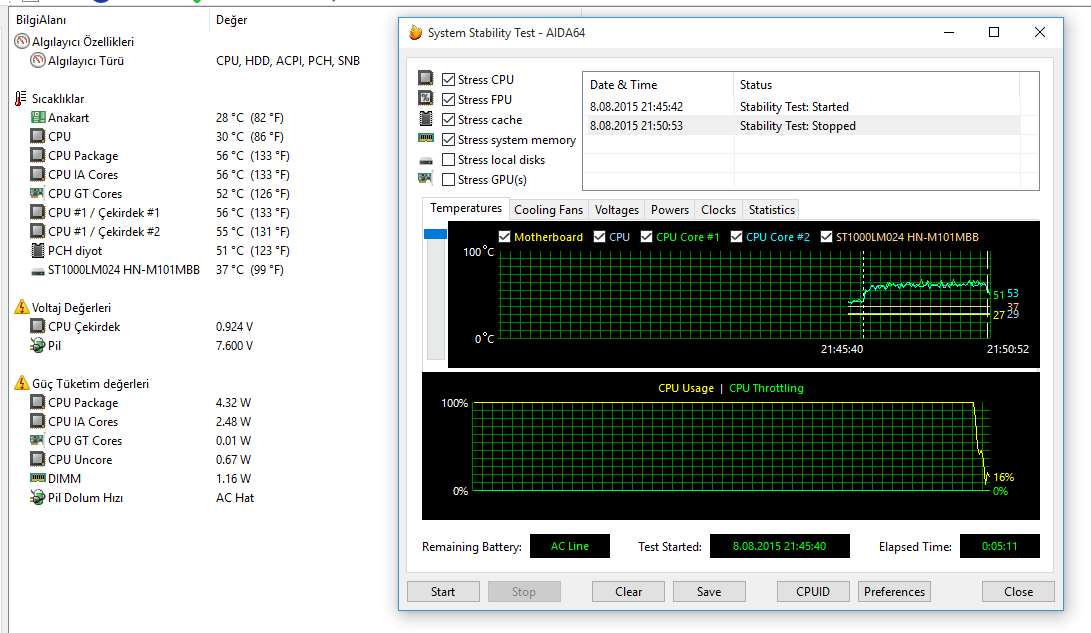Click the memory icon next to DIMM

[x=38, y=478]
